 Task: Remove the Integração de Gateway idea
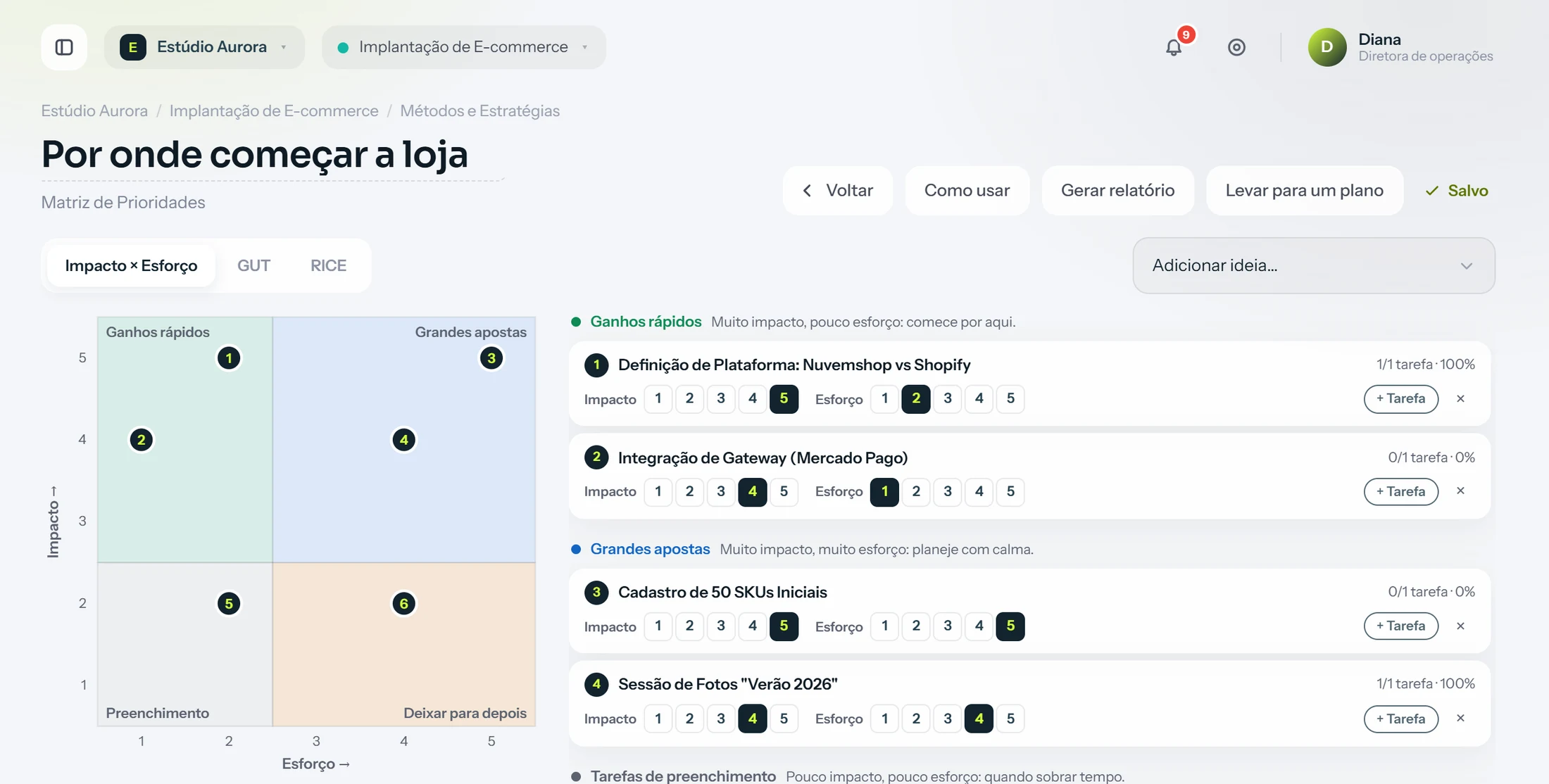(x=1460, y=491)
